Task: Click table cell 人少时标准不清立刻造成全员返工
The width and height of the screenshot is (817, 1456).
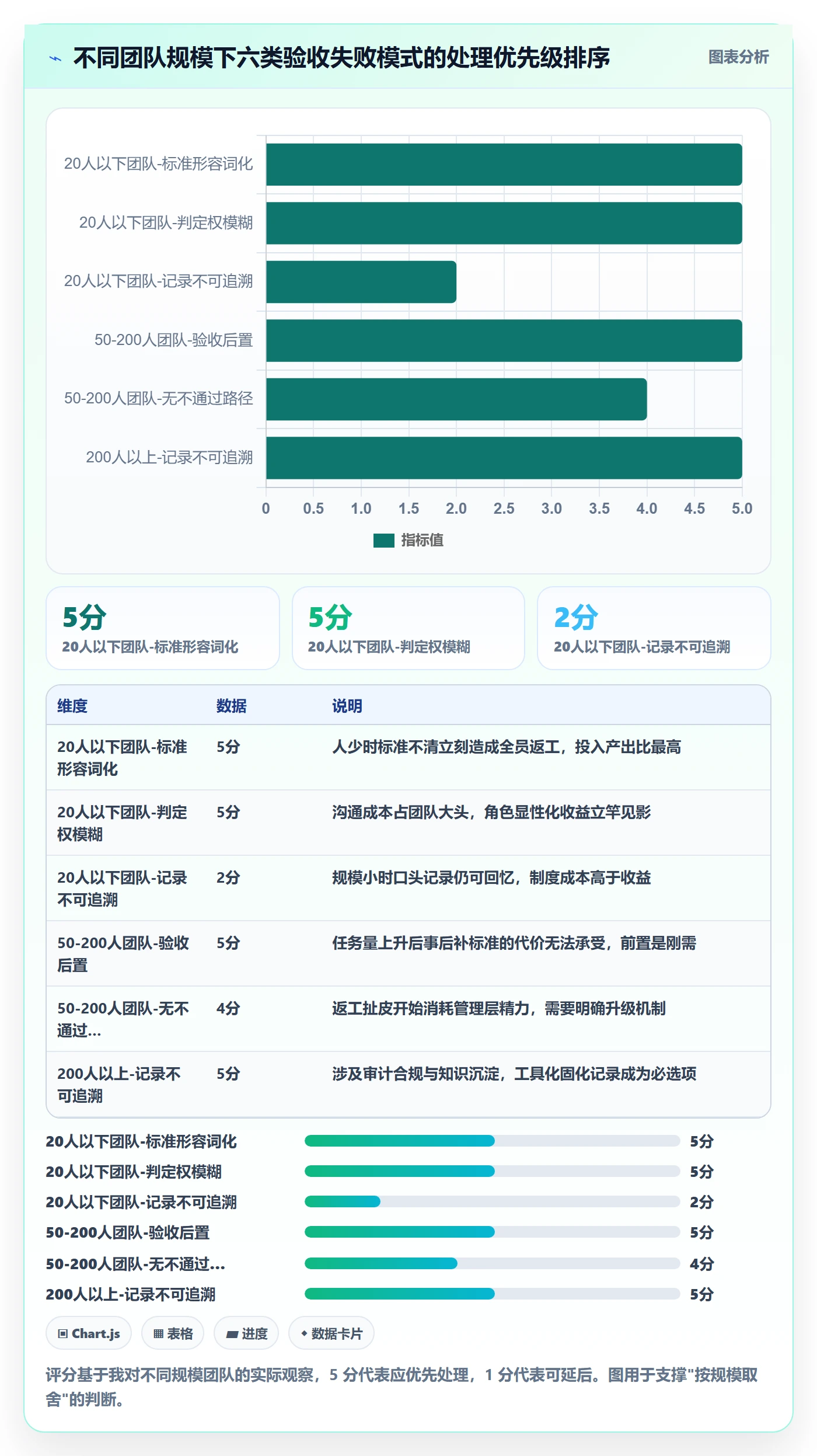Action: coord(507,747)
